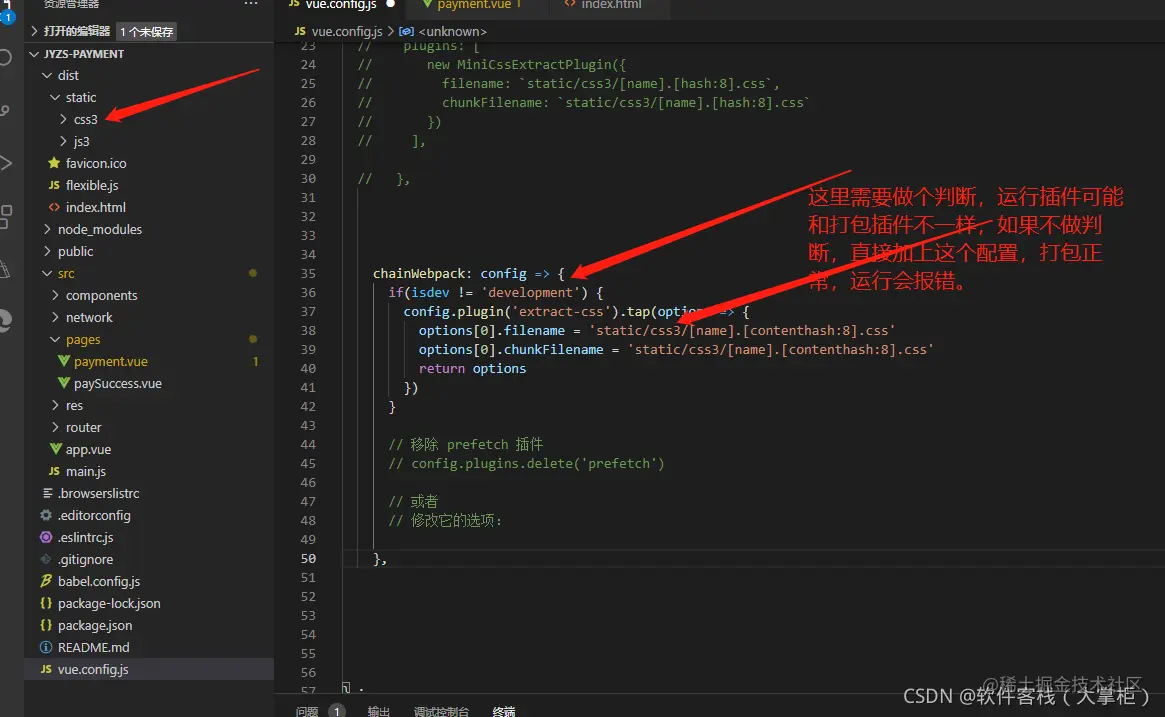Open the explorer panel more actions ellipsis
Image resolution: width=1165 pixels, height=717 pixels.
pos(251,4)
